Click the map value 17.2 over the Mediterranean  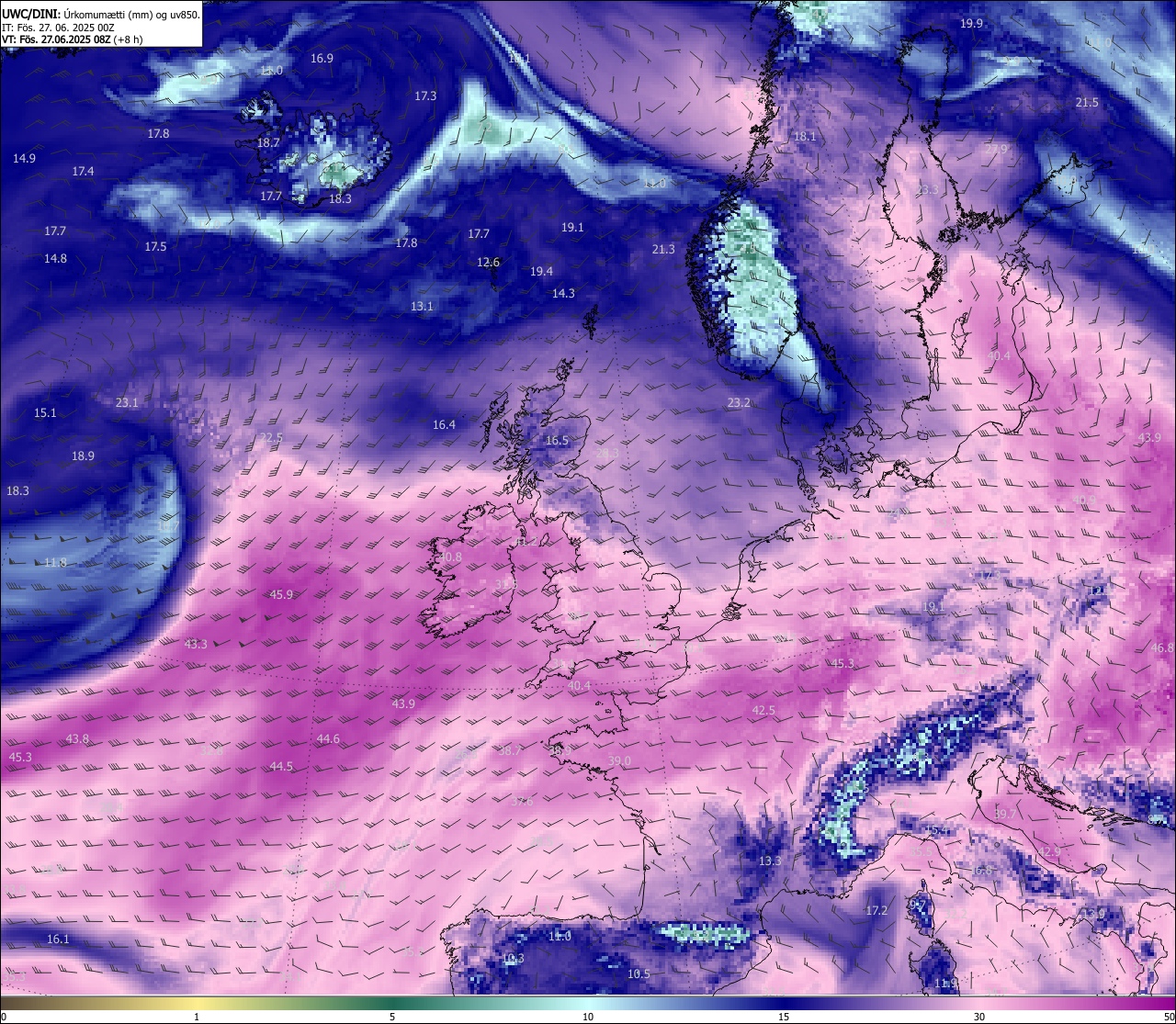pyautogui.click(x=876, y=911)
